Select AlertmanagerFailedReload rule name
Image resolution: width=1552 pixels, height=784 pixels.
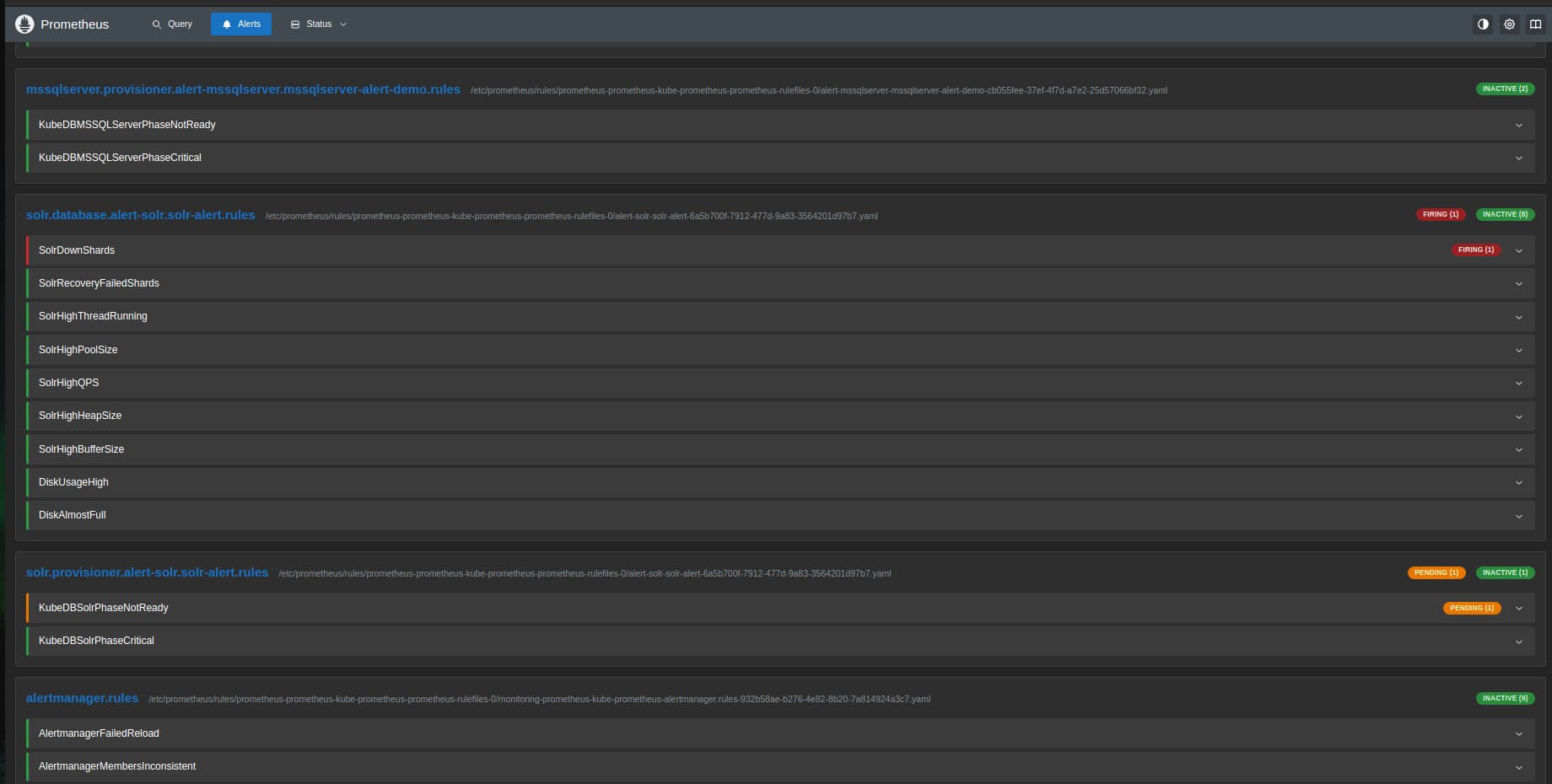coord(99,733)
